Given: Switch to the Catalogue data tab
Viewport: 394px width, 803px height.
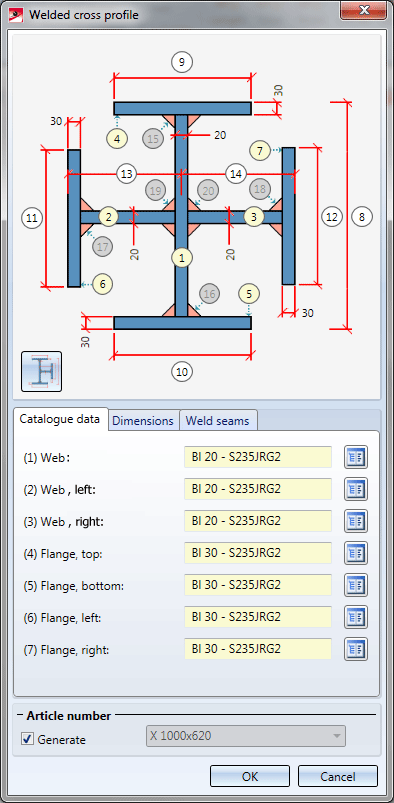Looking at the screenshot, I should click(x=60, y=419).
